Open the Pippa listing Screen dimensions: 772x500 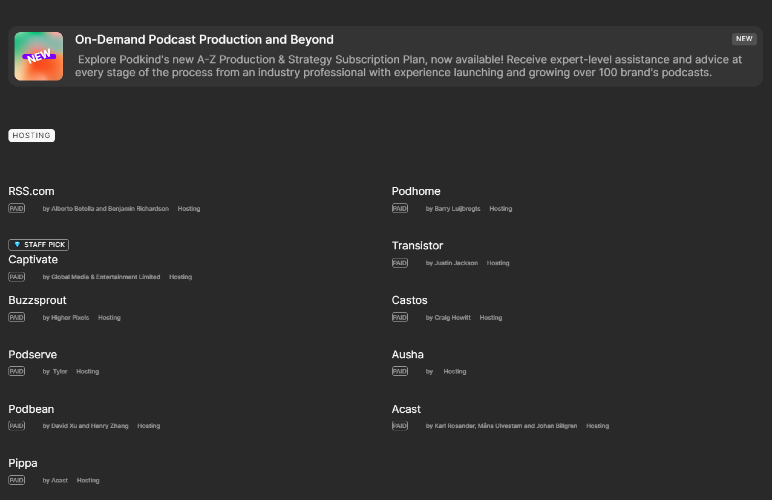23,463
